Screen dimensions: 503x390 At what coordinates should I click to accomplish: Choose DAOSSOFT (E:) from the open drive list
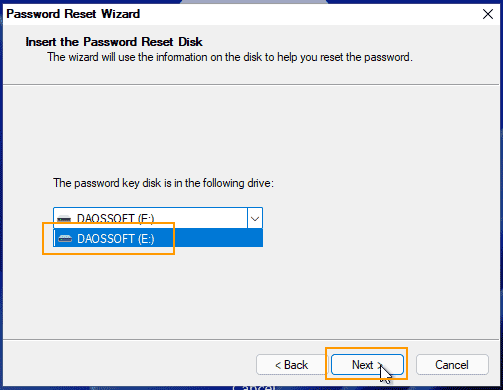coord(158,238)
